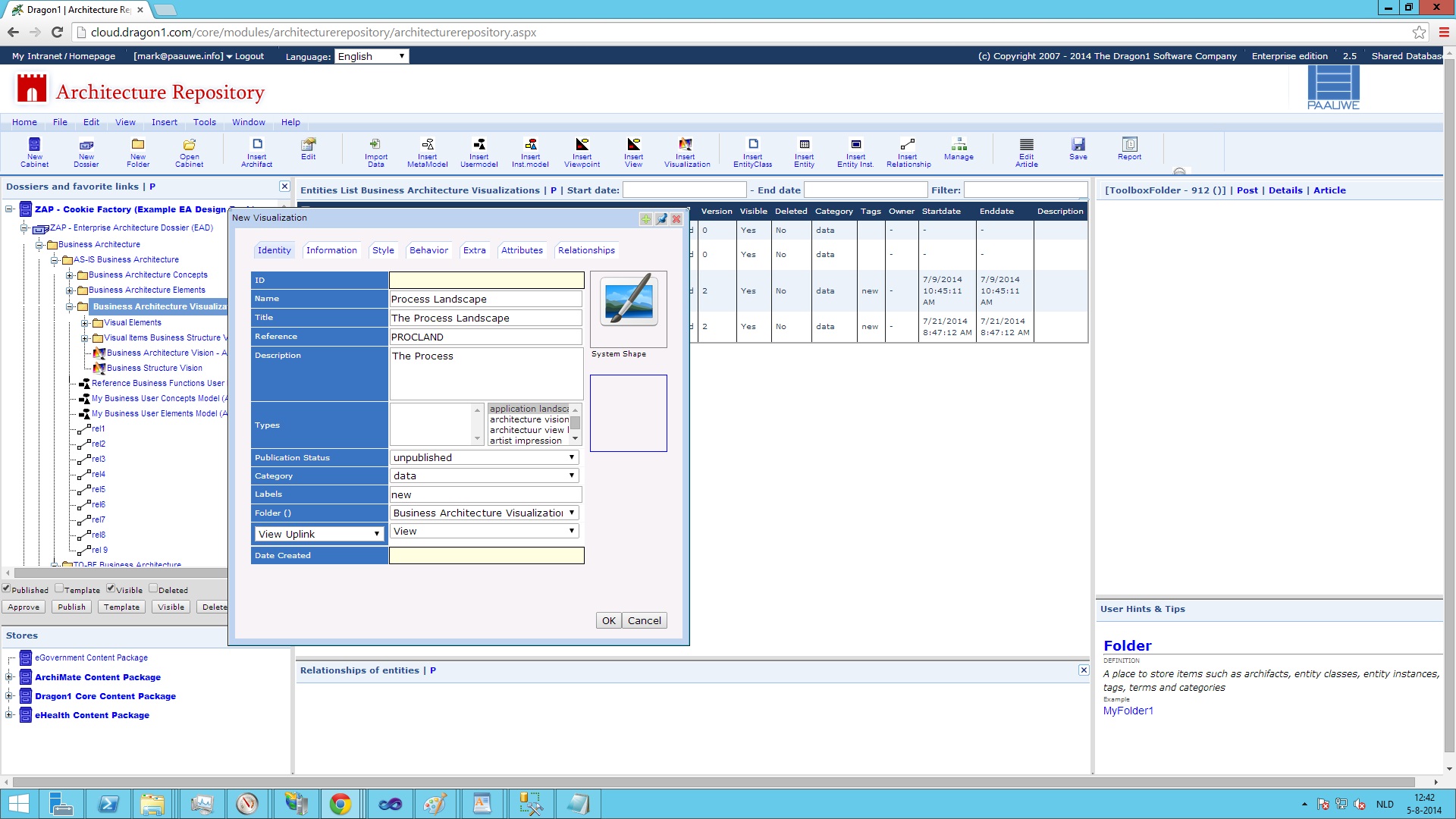The width and height of the screenshot is (1456, 819).
Task: Open the View Uplink dropdown
Action: (x=319, y=534)
